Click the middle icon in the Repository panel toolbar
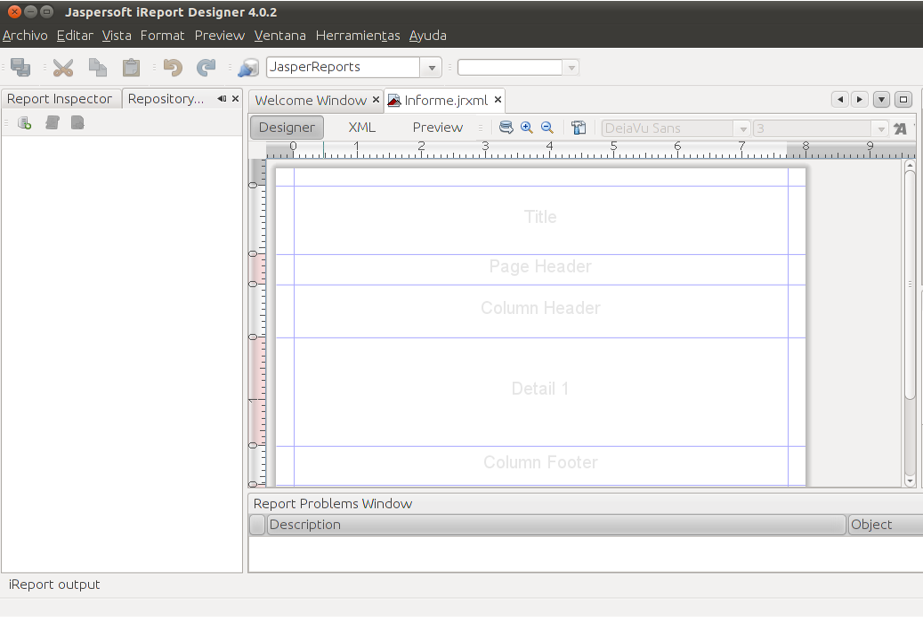 [x=52, y=122]
